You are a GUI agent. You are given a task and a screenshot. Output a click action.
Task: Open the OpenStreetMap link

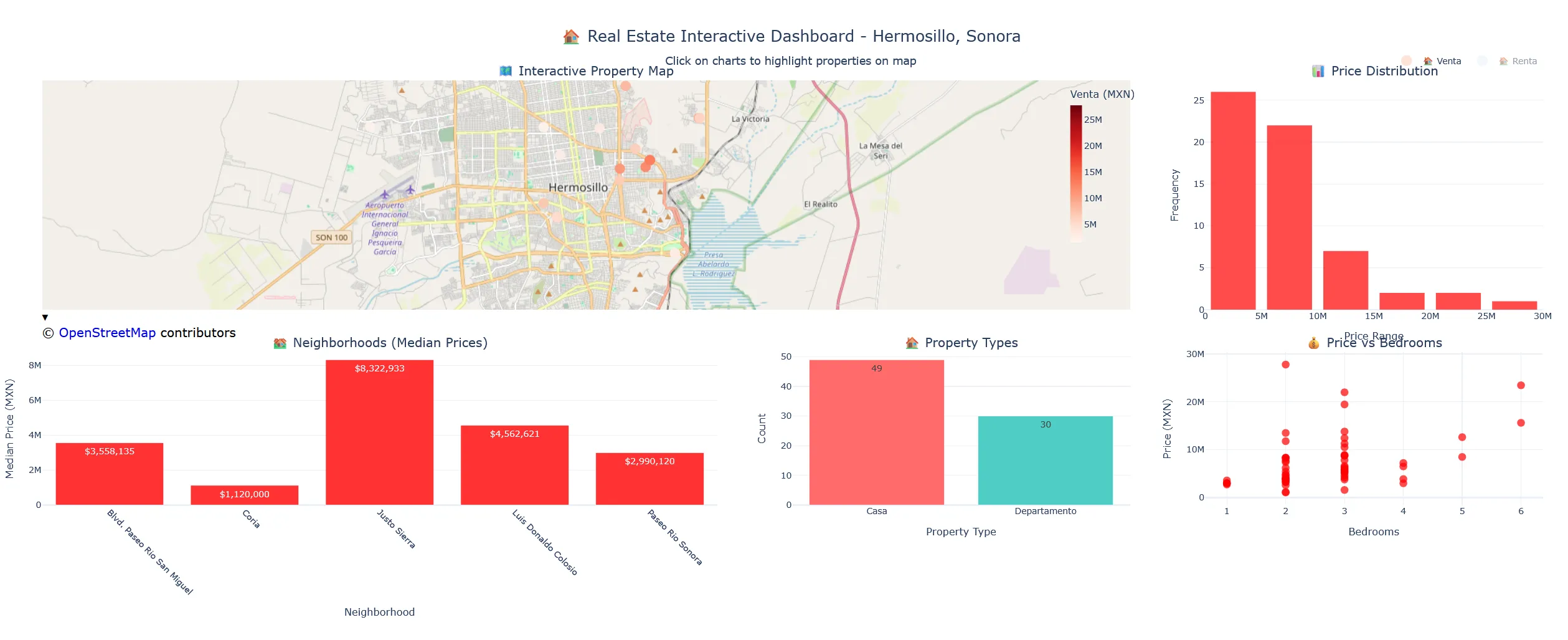point(107,333)
